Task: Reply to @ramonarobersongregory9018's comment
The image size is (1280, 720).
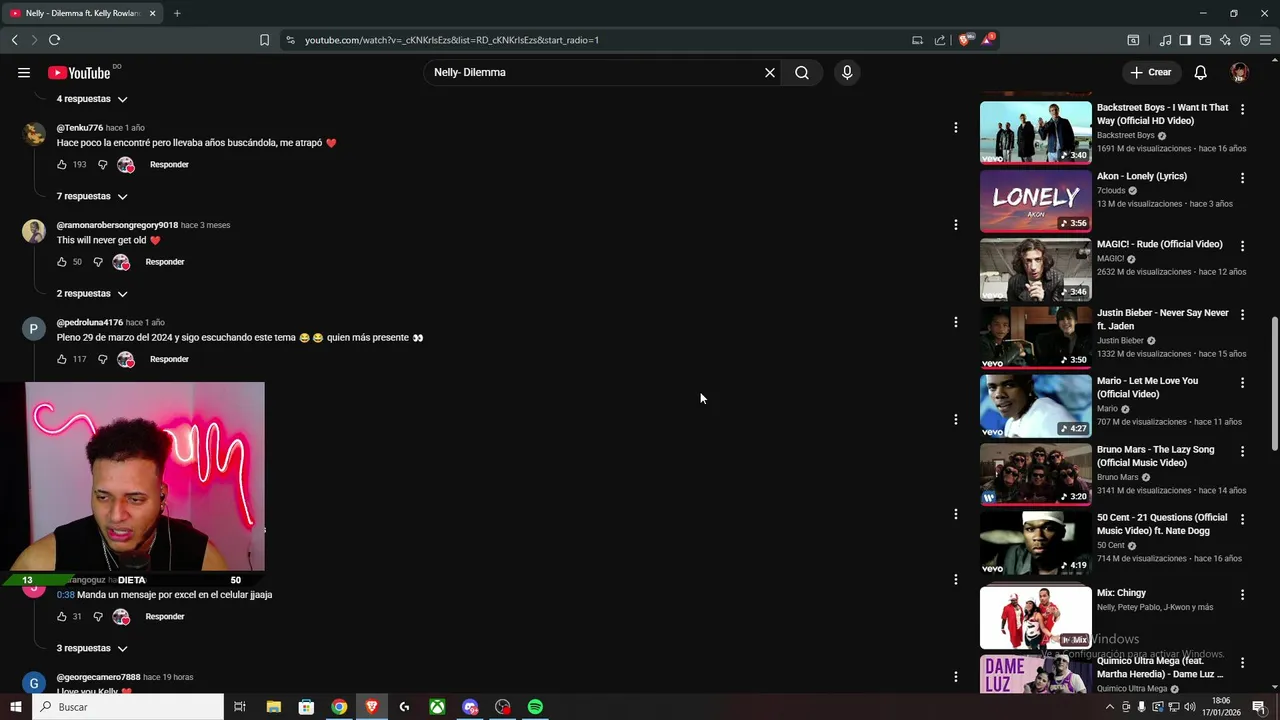Action: tap(165, 262)
